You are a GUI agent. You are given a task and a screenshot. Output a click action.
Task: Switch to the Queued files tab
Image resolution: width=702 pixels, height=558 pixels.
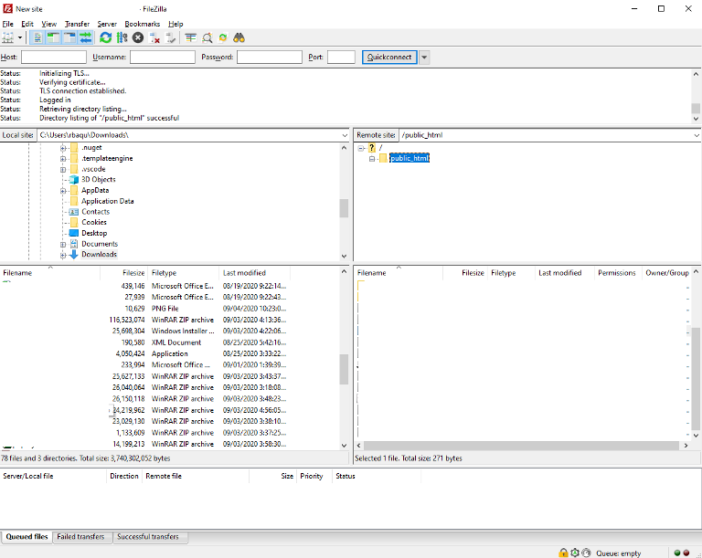pos(27,537)
